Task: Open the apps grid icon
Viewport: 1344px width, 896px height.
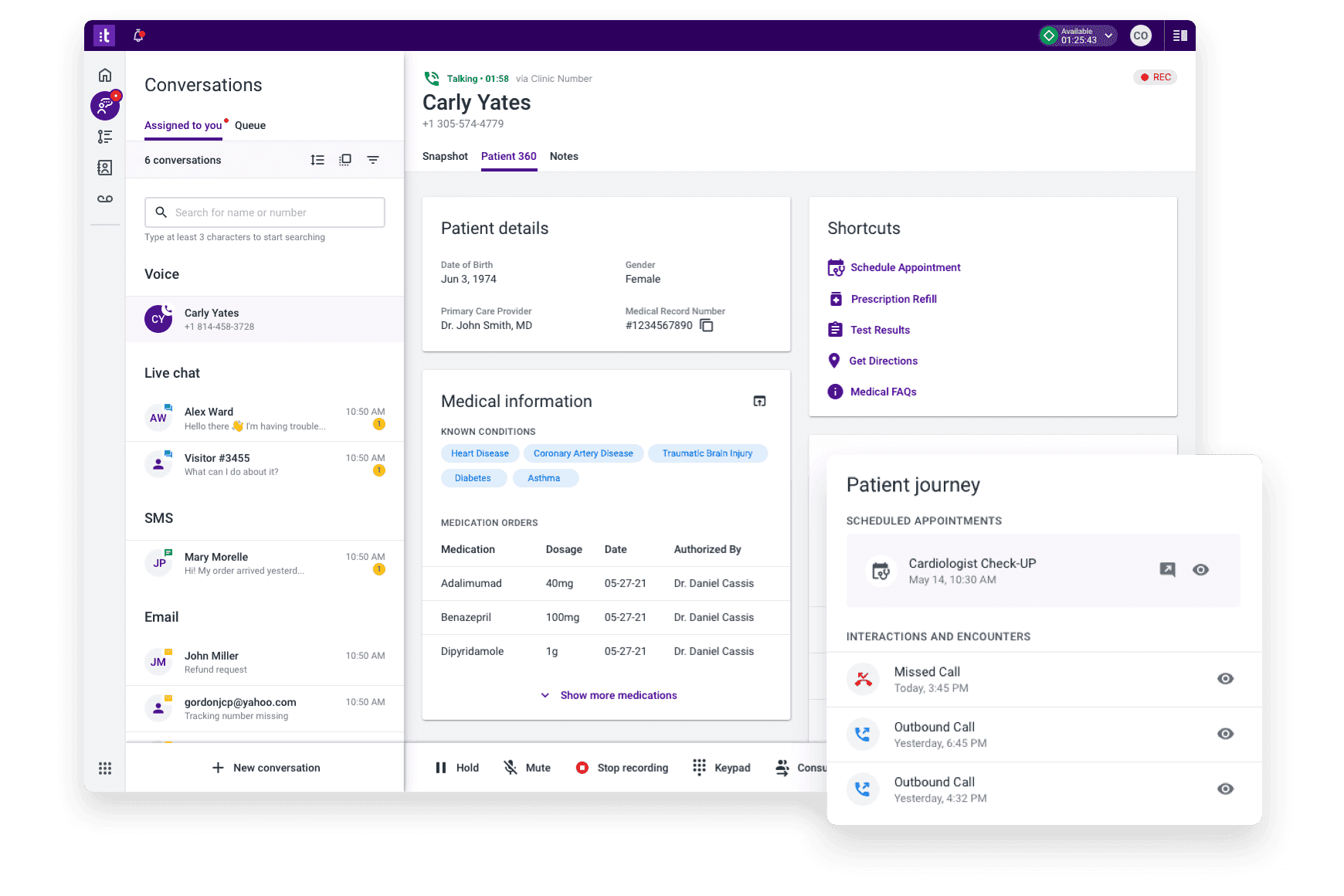Action: [105, 768]
